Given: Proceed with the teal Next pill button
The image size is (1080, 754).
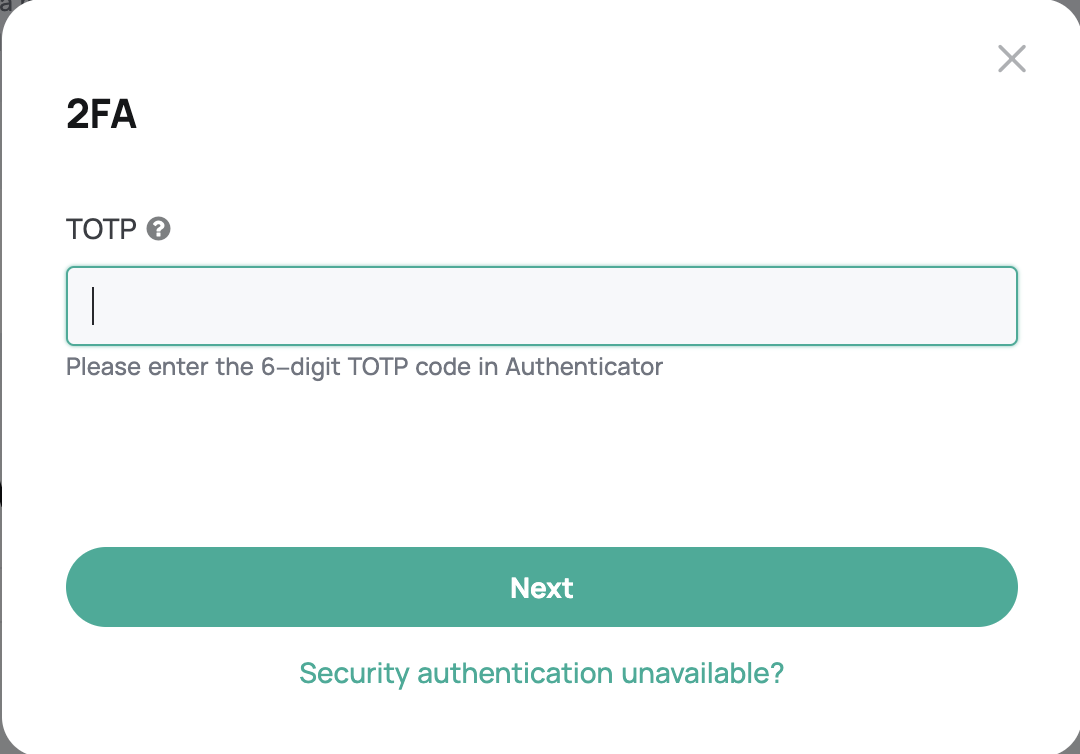Looking at the screenshot, I should point(541,587).
